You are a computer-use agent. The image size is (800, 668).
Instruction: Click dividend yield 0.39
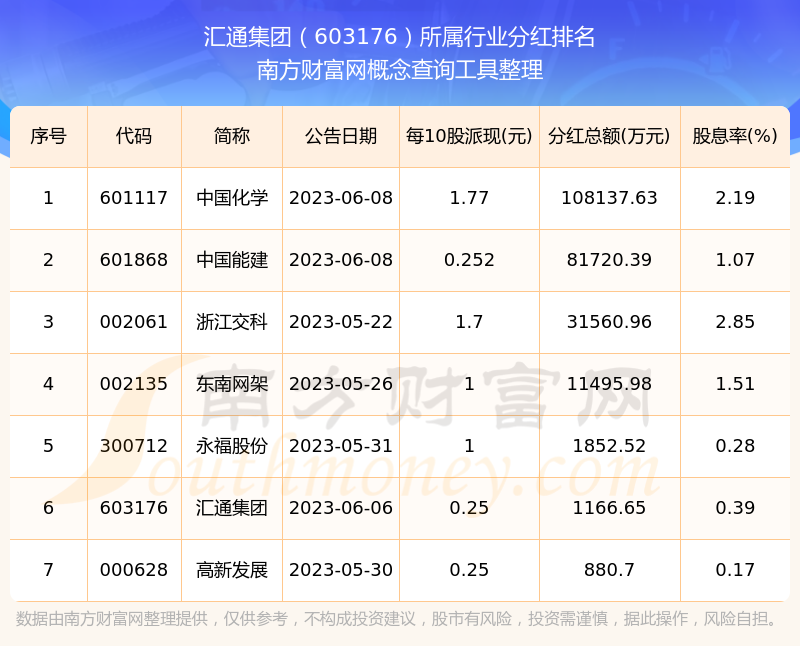735,508
